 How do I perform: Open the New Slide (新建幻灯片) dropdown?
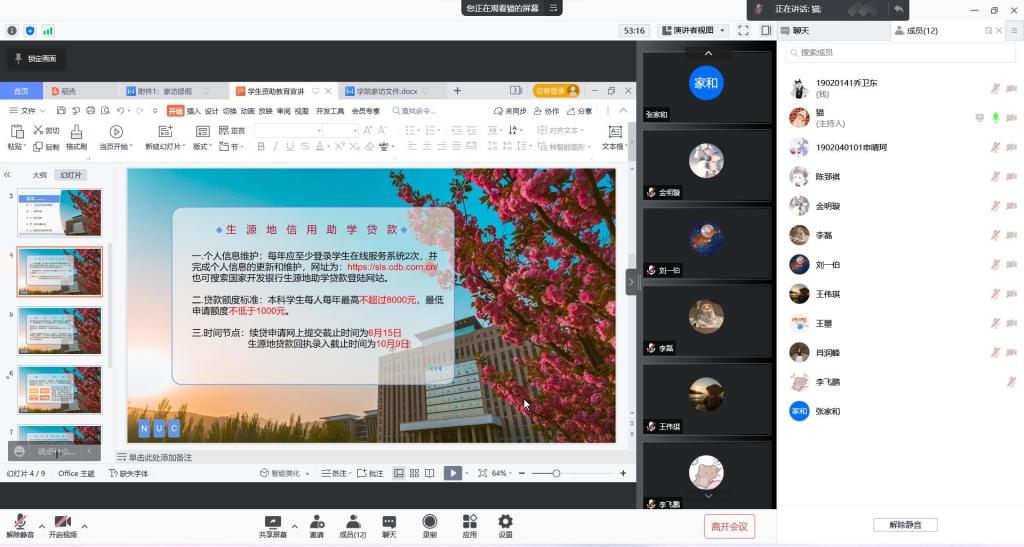(165, 147)
